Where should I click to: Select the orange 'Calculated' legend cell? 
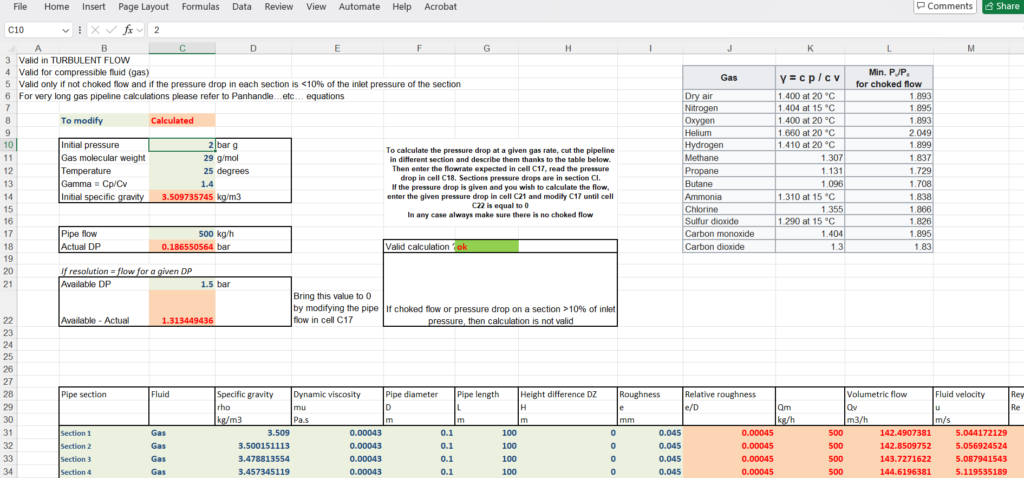182,121
